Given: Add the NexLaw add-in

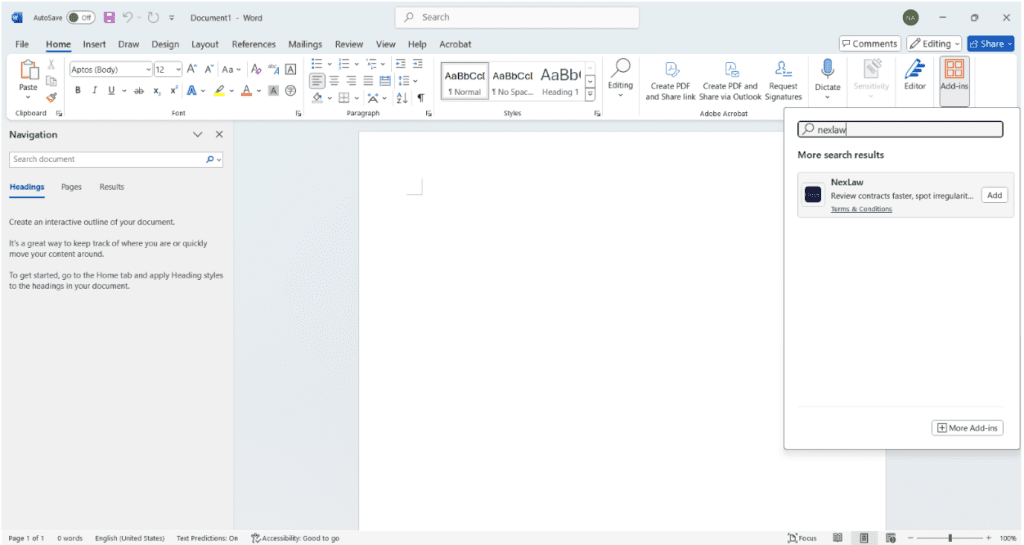Looking at the screenshot, I should coord(994,195).
